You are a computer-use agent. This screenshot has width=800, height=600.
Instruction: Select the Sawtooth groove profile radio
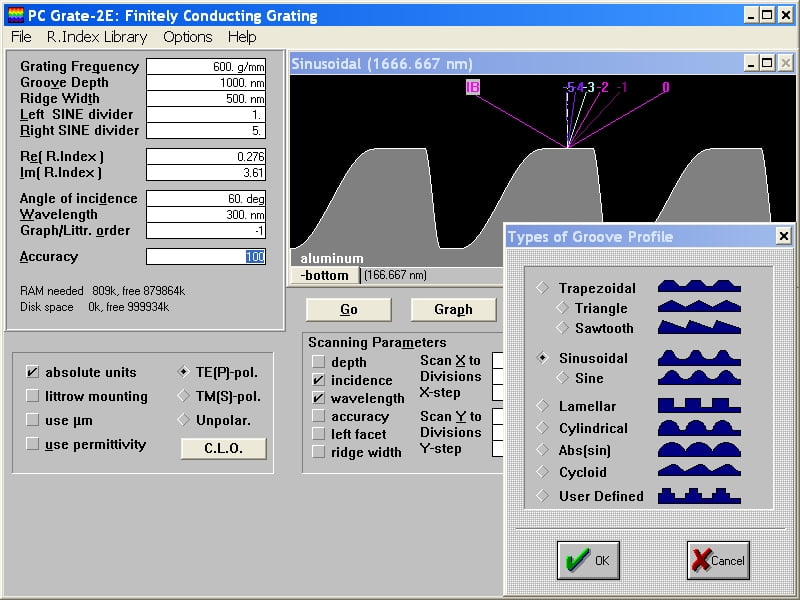point(562,328)
